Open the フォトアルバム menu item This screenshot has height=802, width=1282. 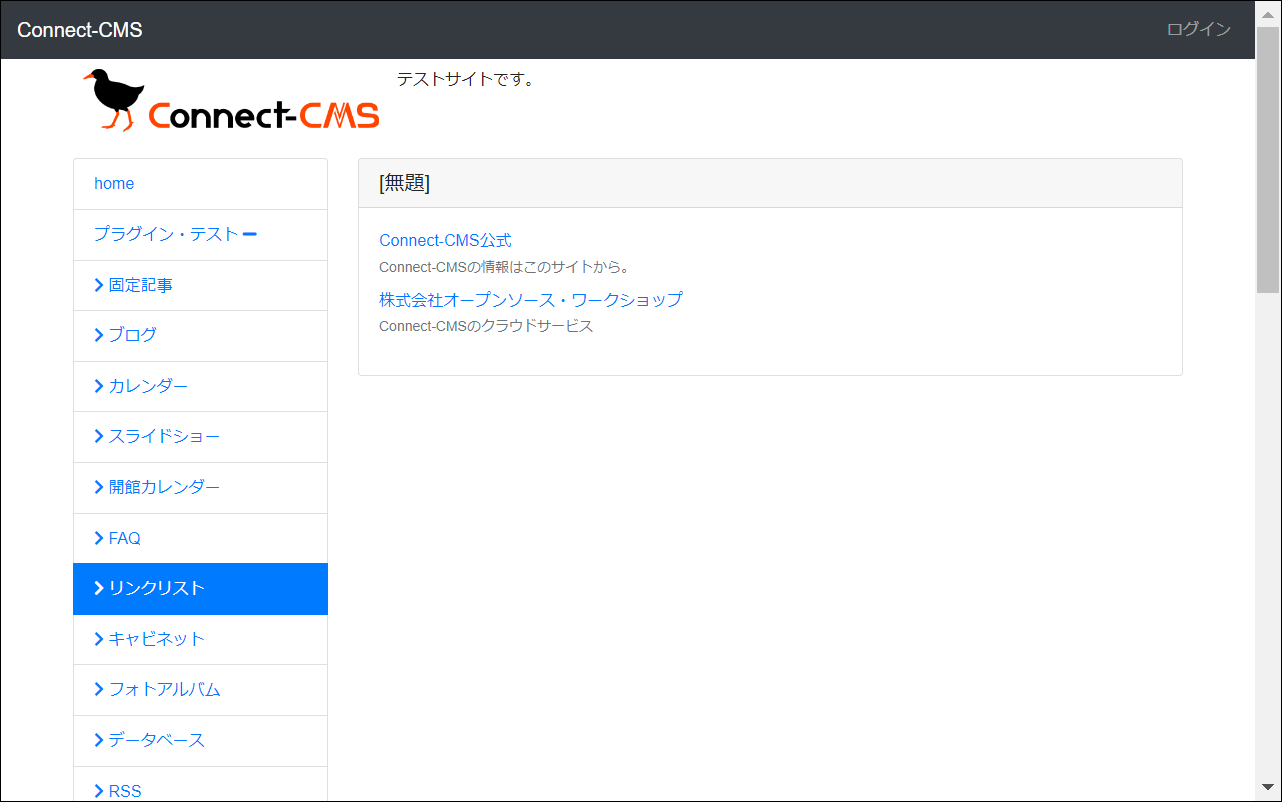tap(200, 690)
